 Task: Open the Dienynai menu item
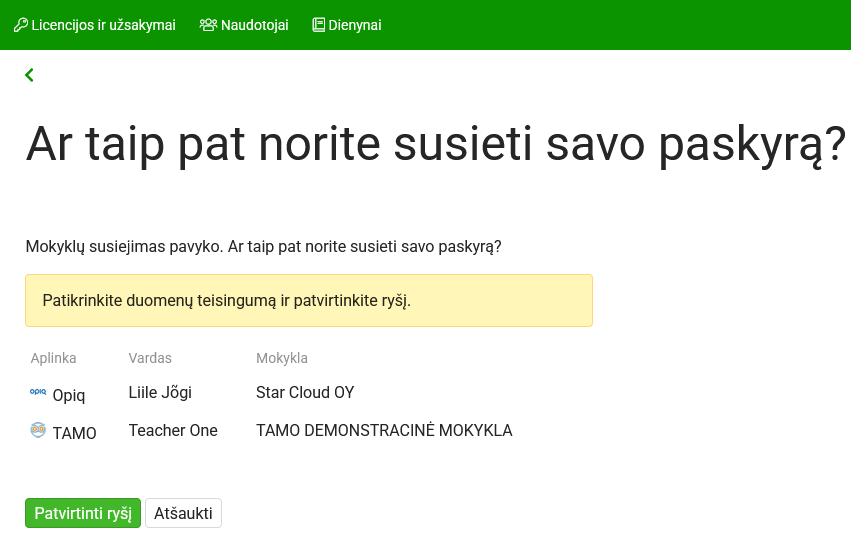point(354,25)
